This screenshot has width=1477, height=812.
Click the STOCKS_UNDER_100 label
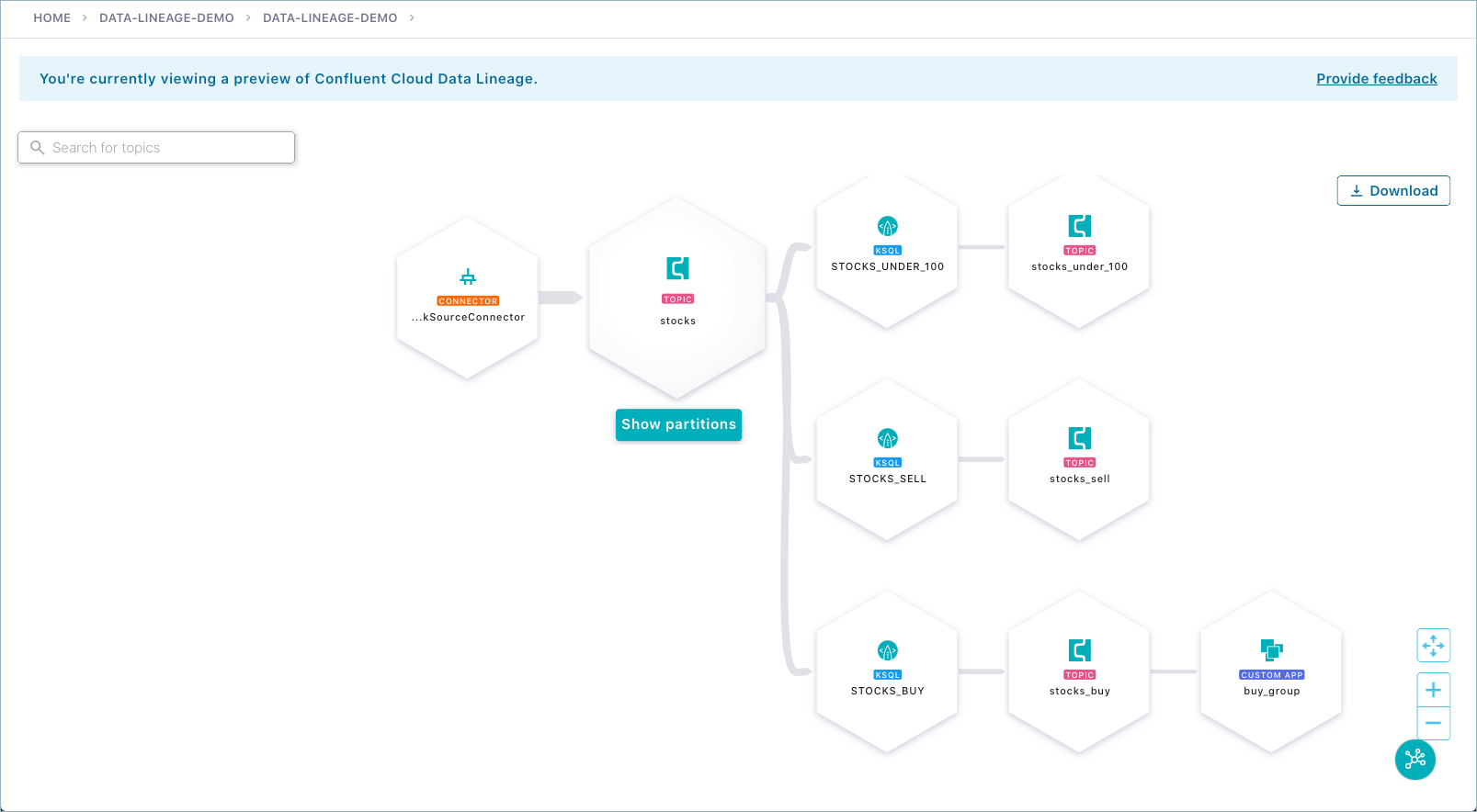point(888,266)
